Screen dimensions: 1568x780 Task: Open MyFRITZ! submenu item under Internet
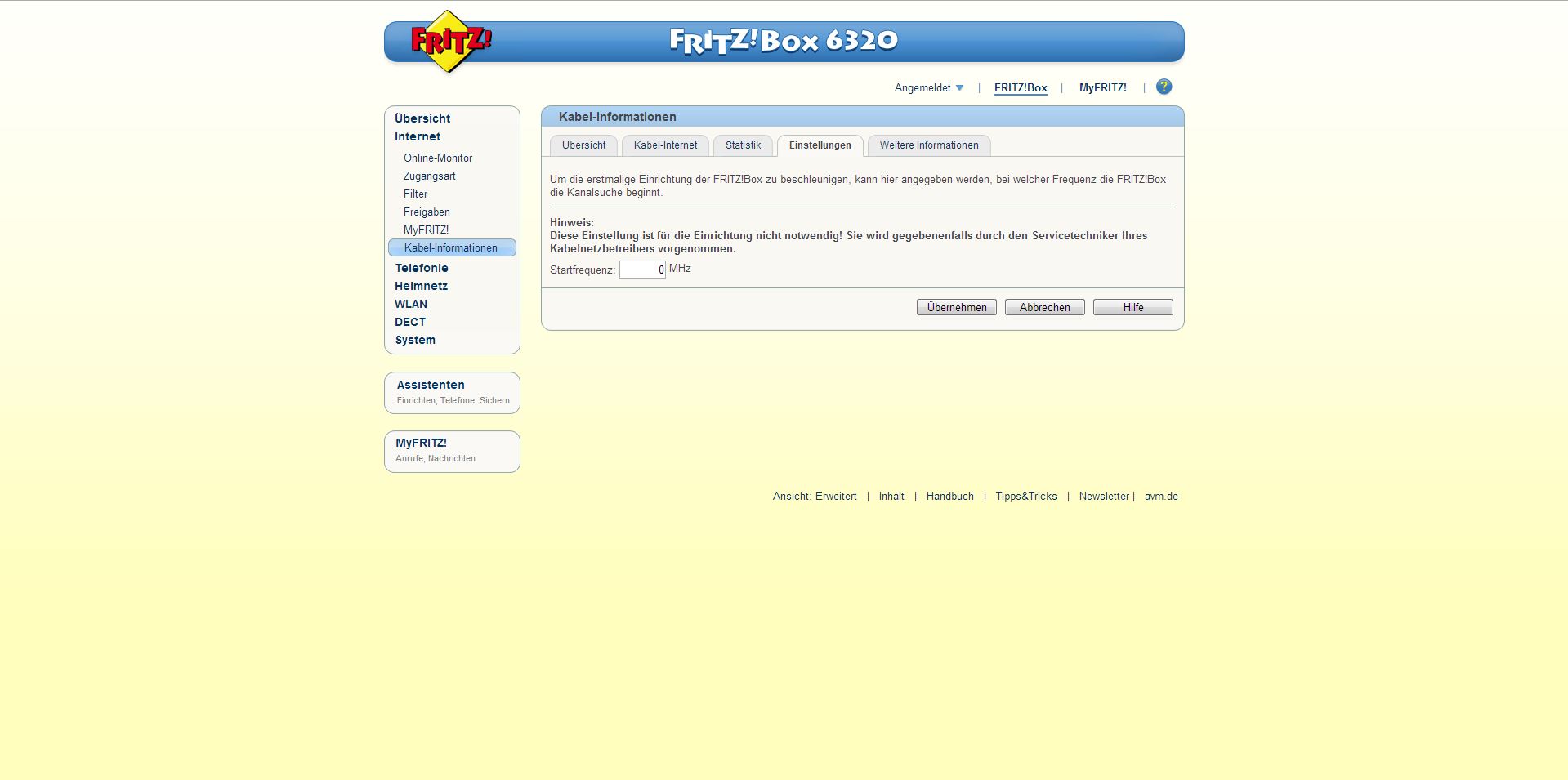coord(426,230)
